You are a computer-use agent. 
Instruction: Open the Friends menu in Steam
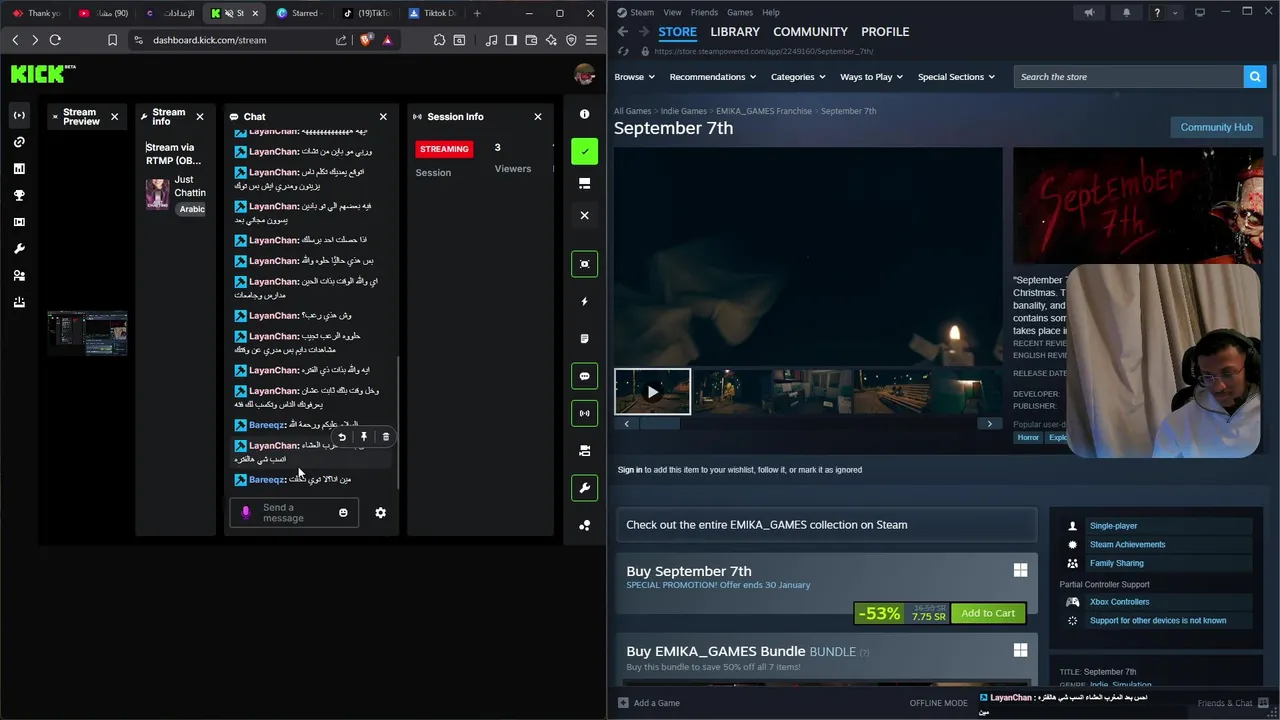(704, 12)
